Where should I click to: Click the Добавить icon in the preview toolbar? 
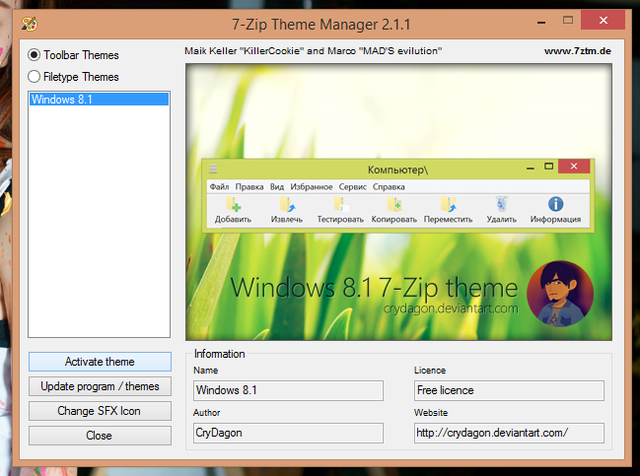point(233,204)
